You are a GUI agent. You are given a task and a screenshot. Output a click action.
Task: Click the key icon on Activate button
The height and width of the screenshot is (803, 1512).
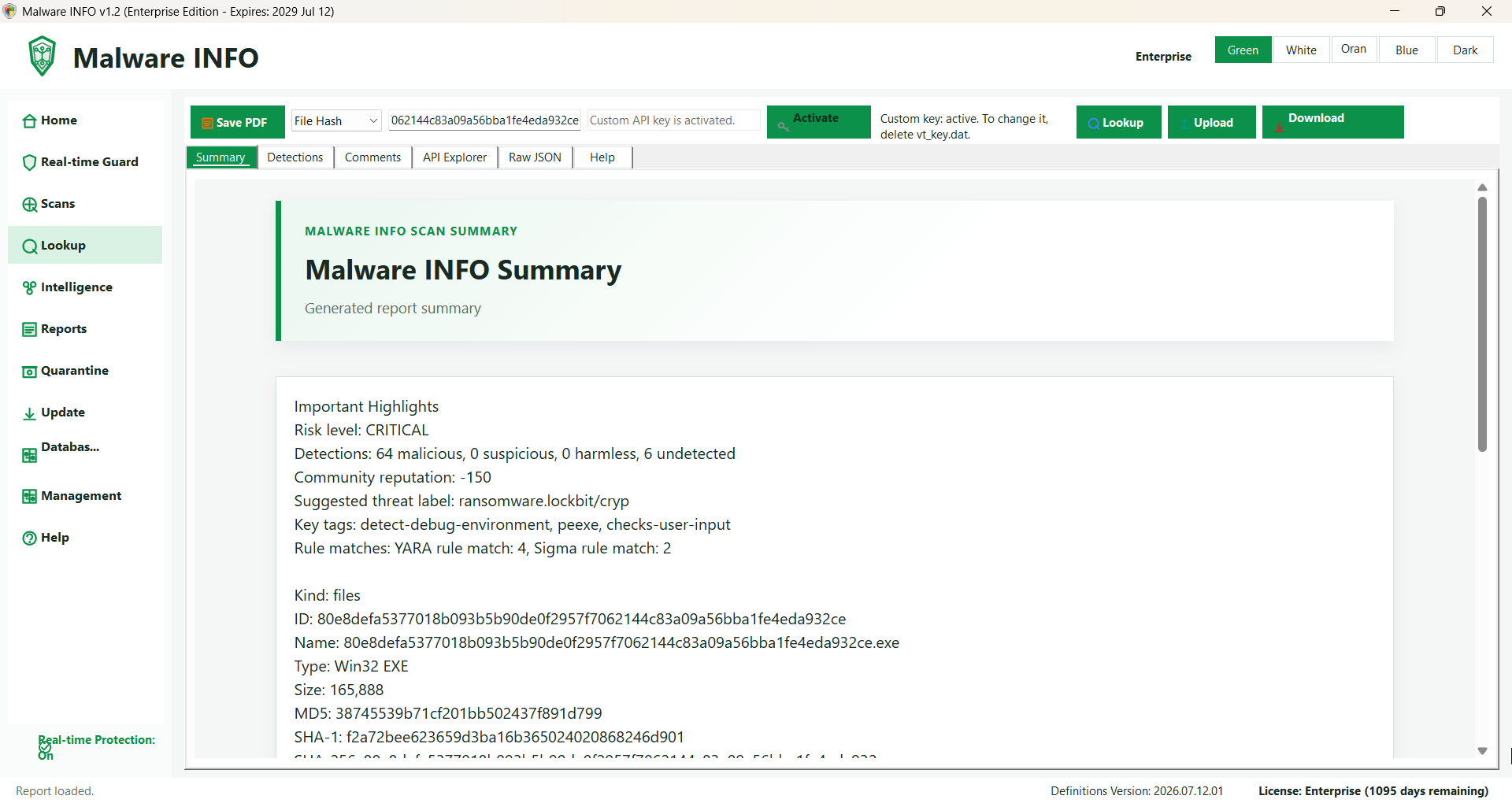click(x=783, y=126)
